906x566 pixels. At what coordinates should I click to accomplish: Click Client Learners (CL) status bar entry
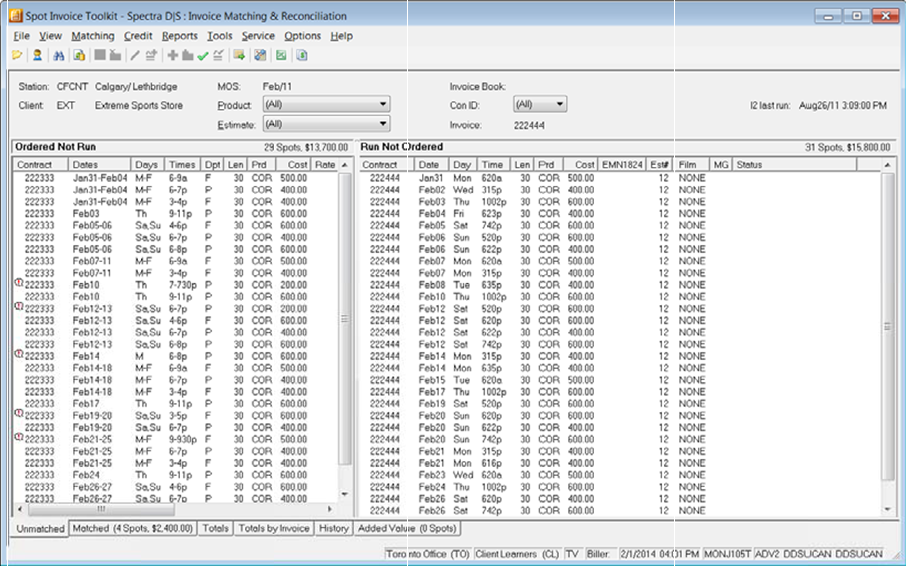(517, 554)
